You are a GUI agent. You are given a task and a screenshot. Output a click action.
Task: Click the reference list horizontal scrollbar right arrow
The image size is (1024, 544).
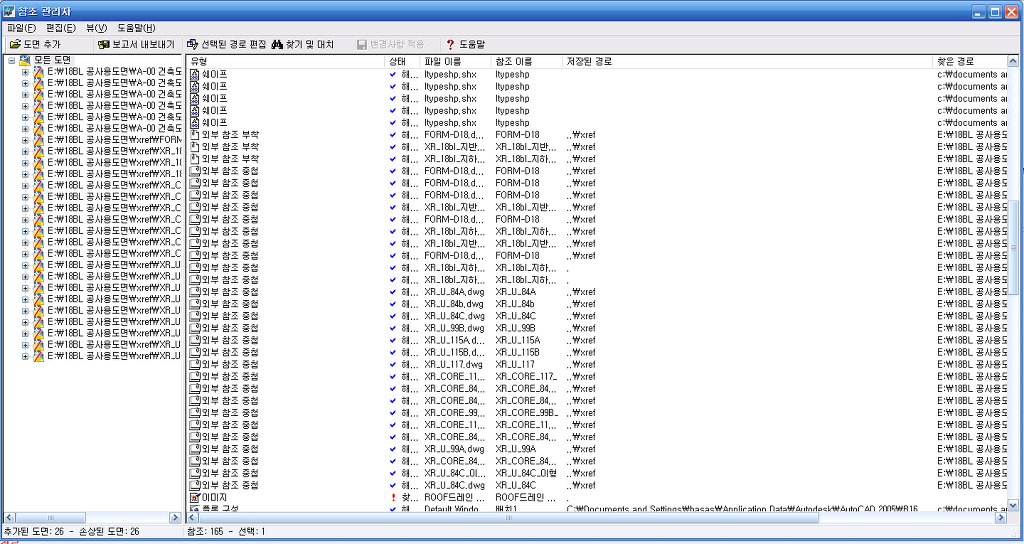[x=1001, y=517]
